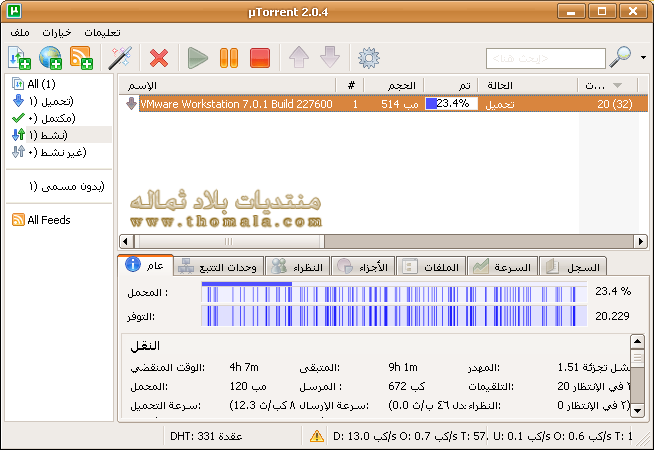This screenshot has height=450, width=654.
Task: Click the orange Pause torrent button
Action: pyautogui.click(x=229, y=58)
